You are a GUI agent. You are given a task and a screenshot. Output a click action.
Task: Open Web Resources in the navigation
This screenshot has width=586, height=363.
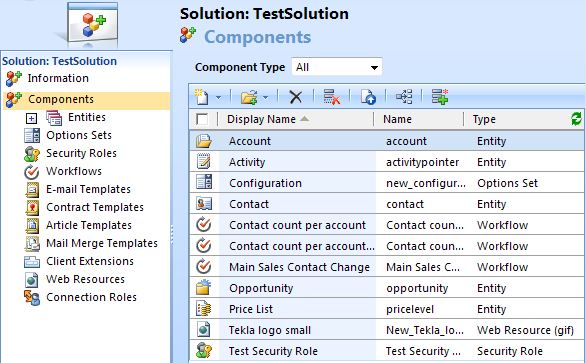pos(85,279)
